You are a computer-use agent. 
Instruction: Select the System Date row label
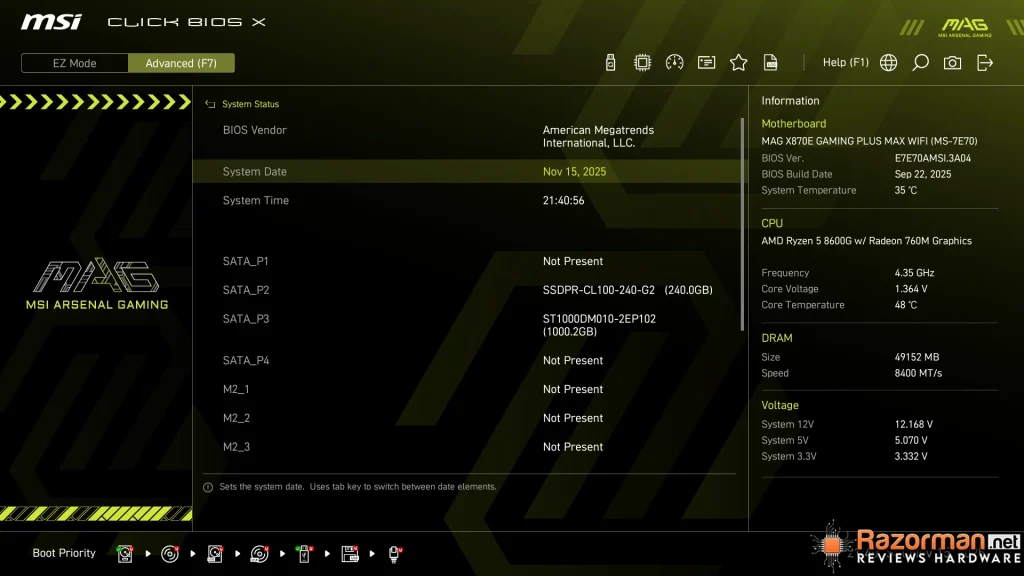pos(255,172)
